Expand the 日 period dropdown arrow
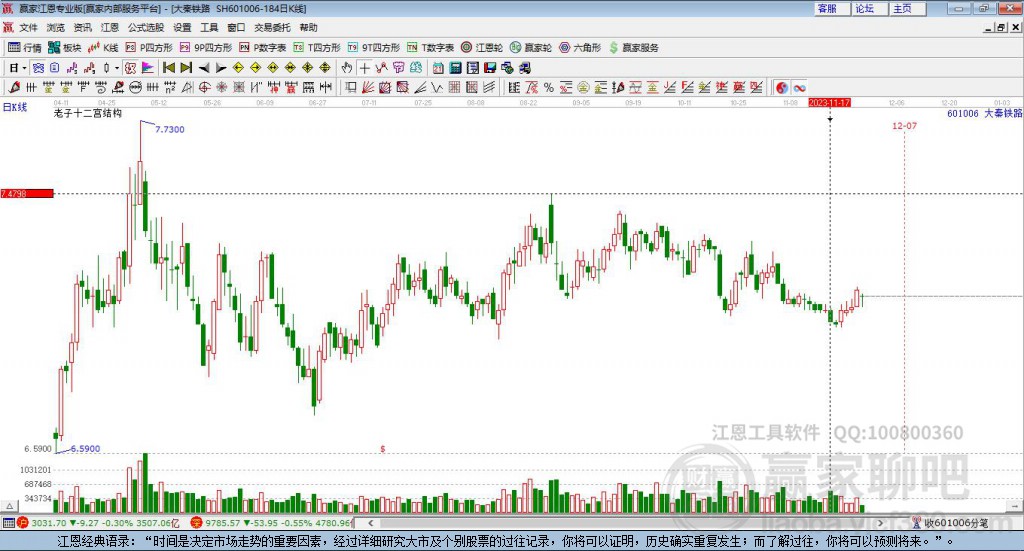This screenshot has height=551, width=1024. tap(24, 68)
